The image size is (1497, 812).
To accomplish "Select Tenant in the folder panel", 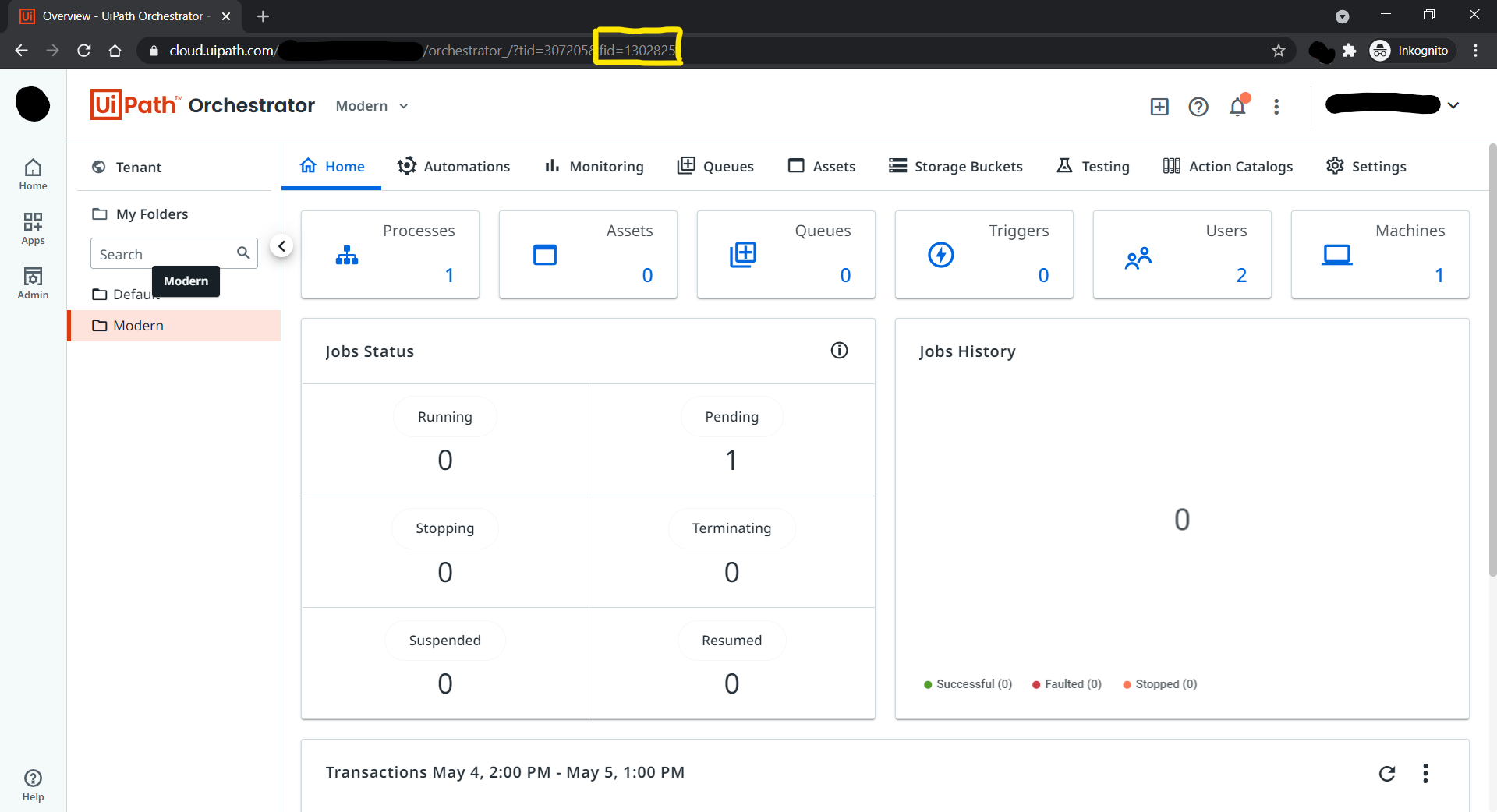I will click(138, 168).
